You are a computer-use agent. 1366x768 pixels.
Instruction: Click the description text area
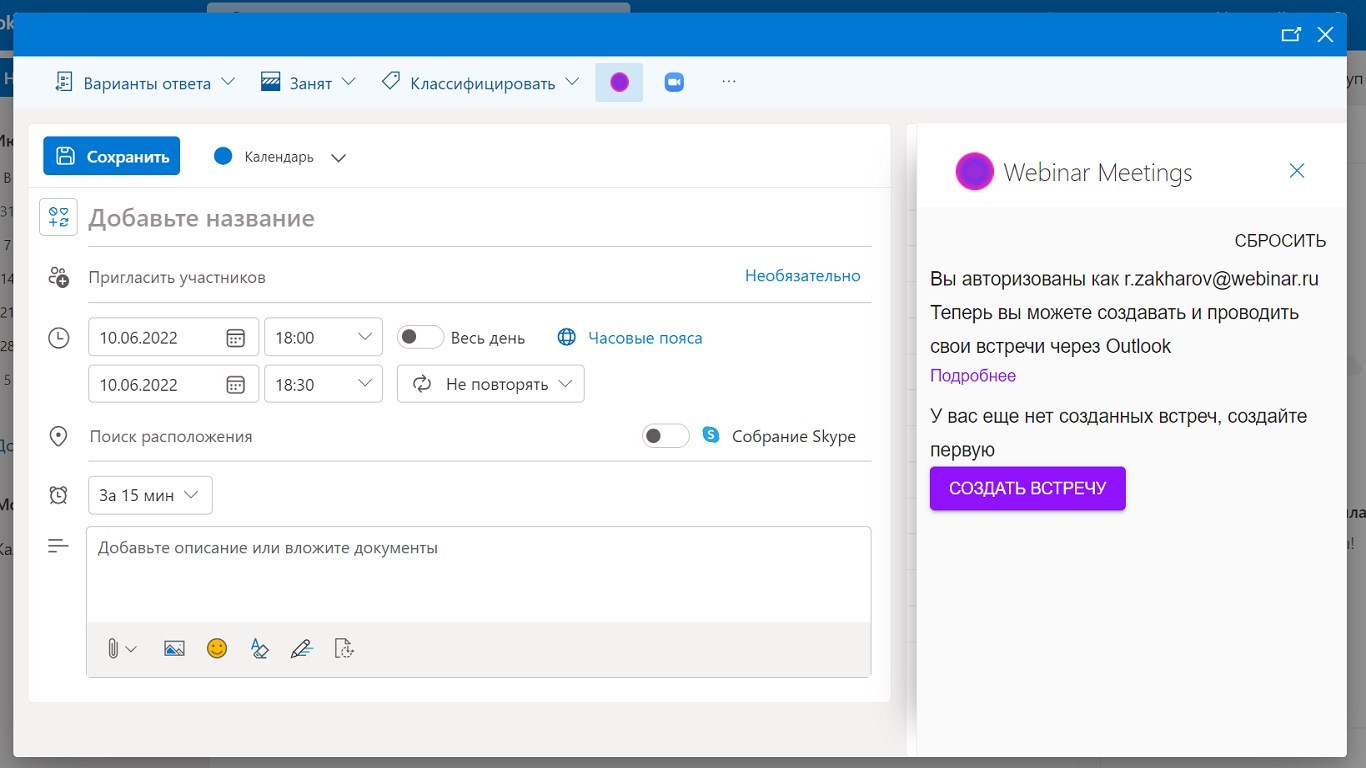[x=479, y=575]
